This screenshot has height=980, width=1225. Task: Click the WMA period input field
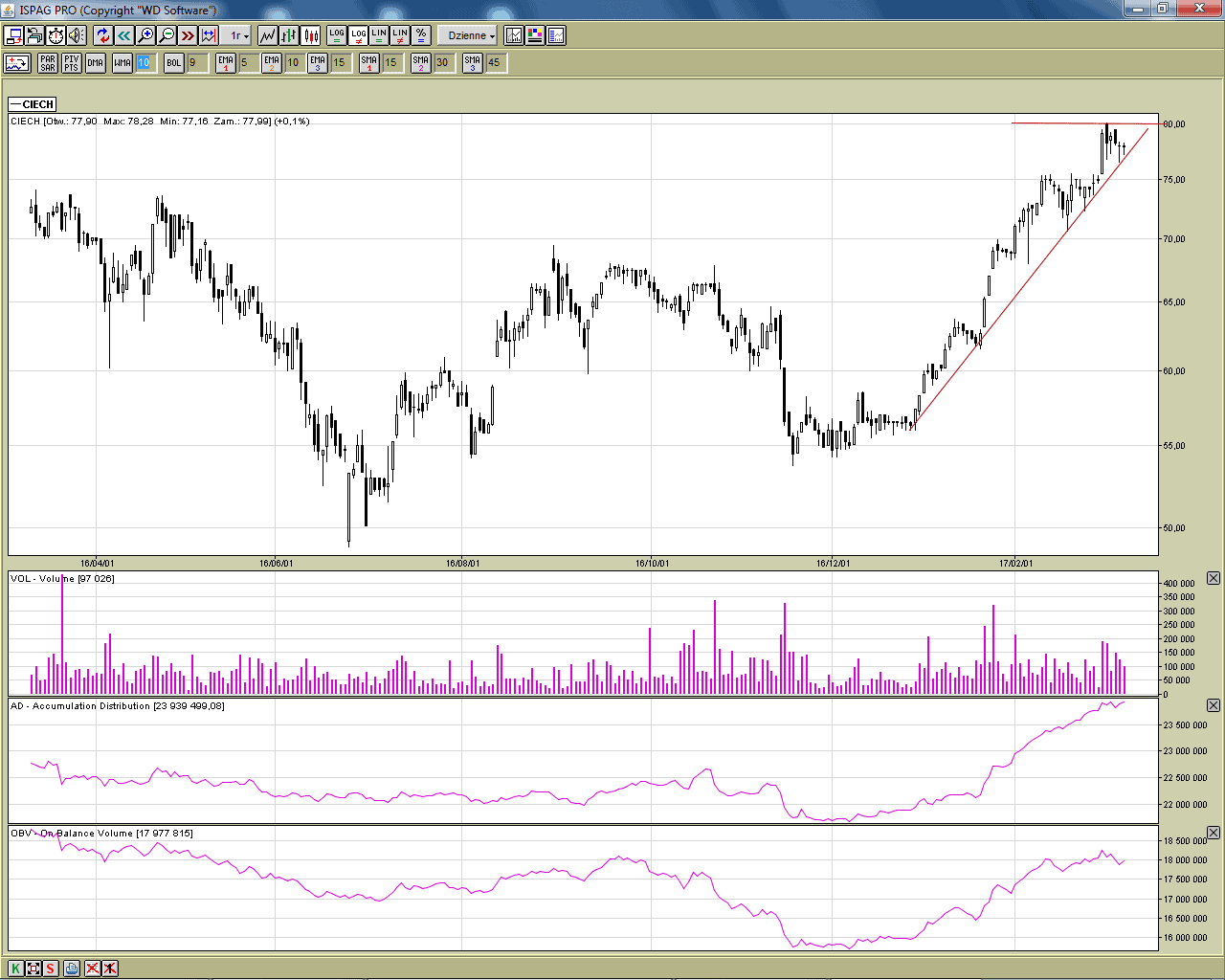144,62
